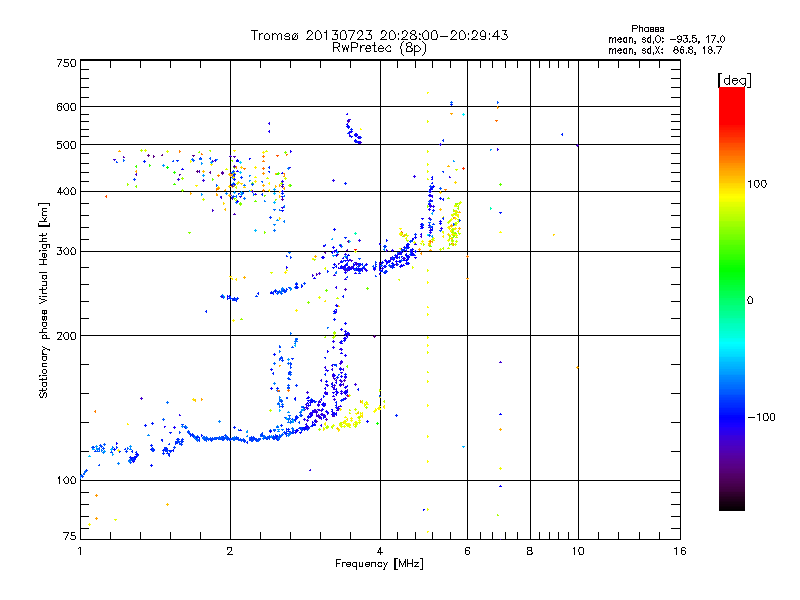The width and height of the screenshot is (800, 600).
Task: Click the '1' frequency tick label
Action: pos(80,551)
